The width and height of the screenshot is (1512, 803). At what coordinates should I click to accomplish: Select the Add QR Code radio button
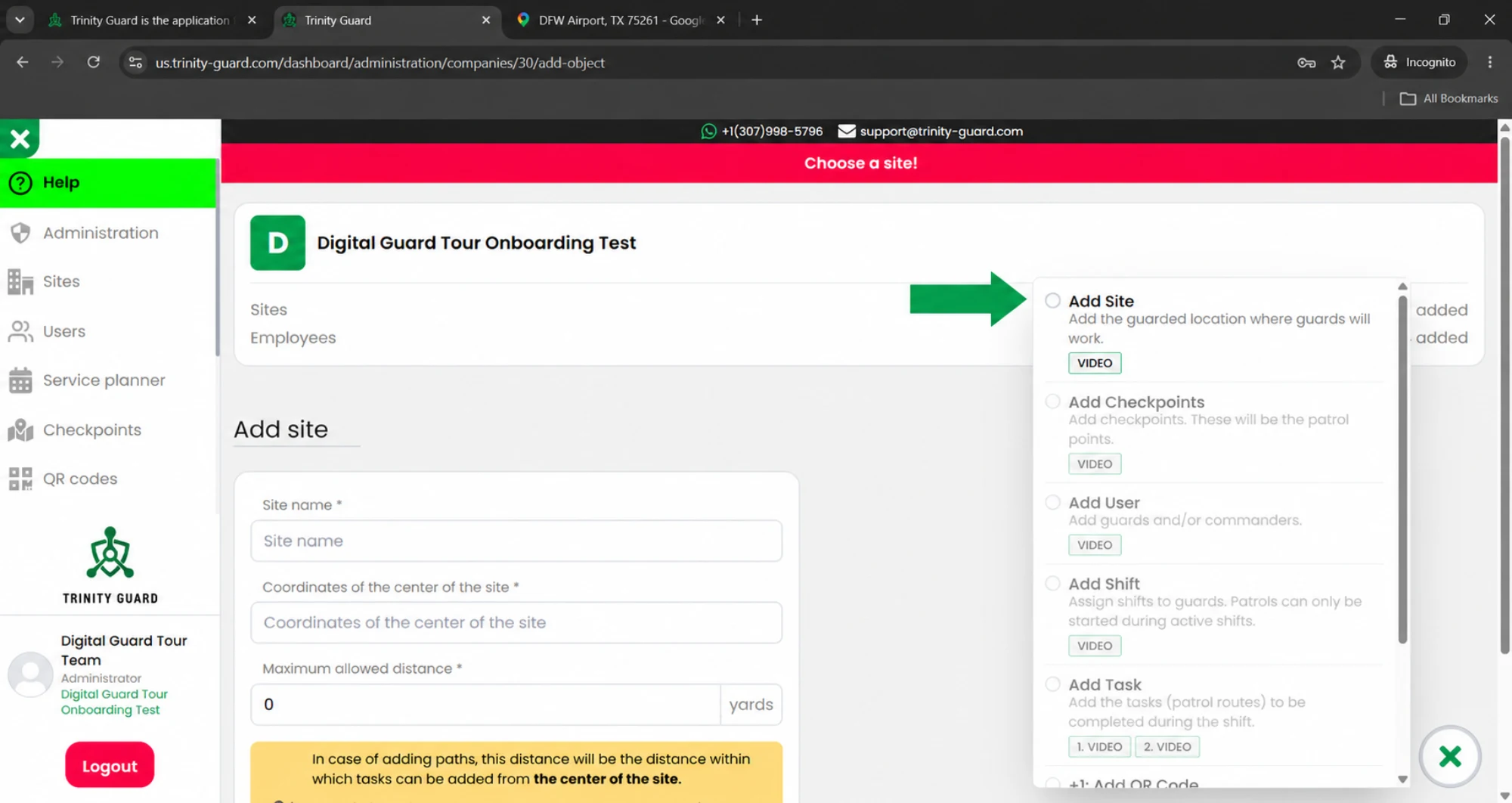click(1052, 783)
